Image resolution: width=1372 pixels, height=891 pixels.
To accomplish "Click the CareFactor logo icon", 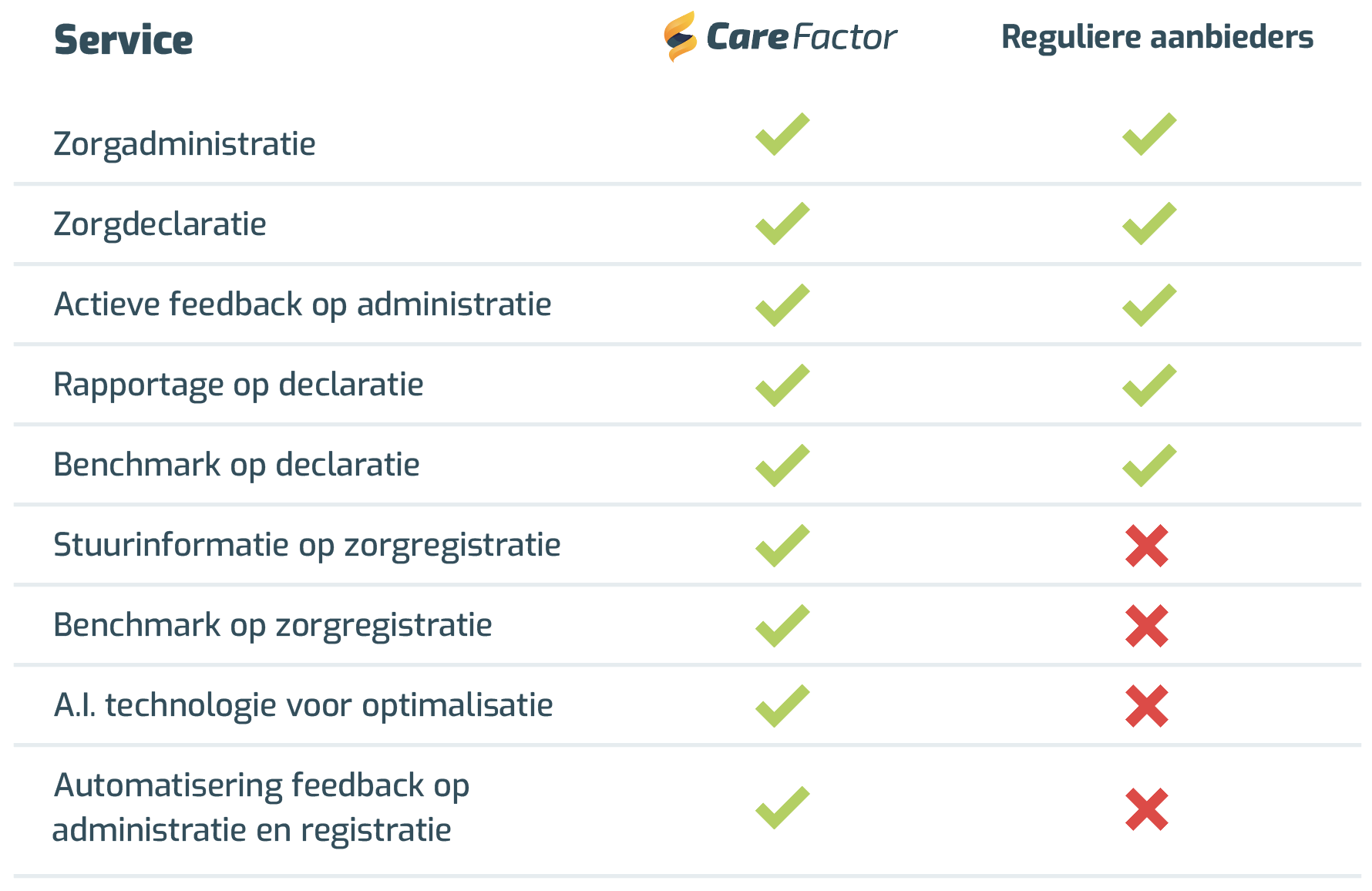I will click(x=680, y=36).
